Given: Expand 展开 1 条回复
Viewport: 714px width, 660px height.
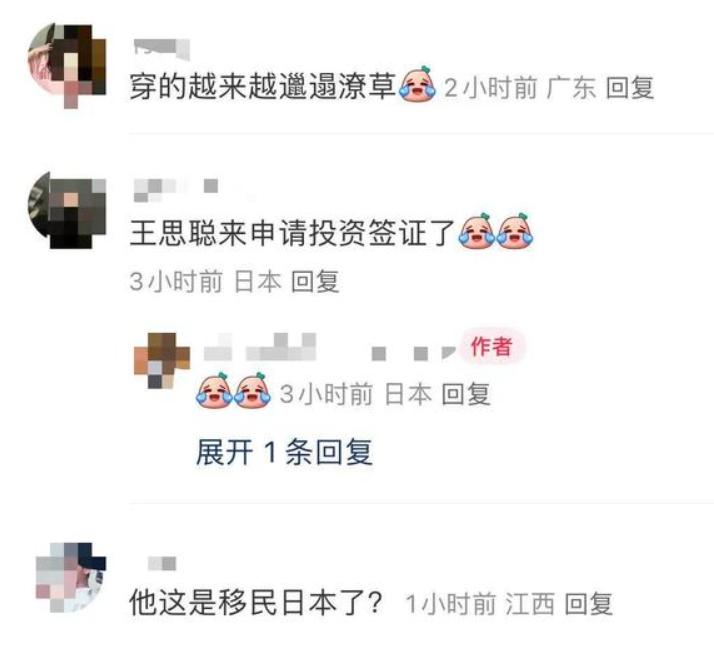Looking at the screenshot, I should point(285,452).
